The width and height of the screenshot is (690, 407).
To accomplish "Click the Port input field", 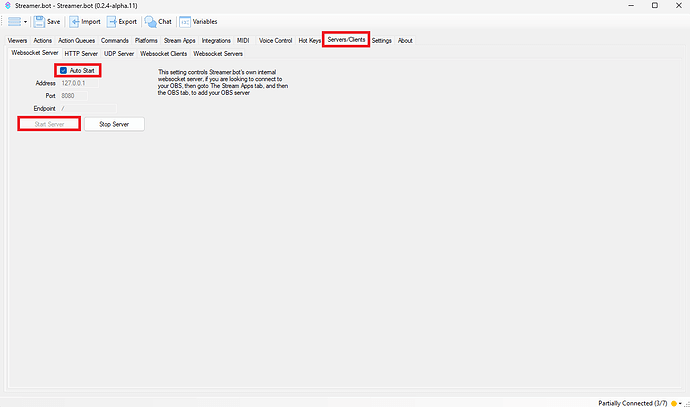I will pyautogui.click(x=87, y=95).
